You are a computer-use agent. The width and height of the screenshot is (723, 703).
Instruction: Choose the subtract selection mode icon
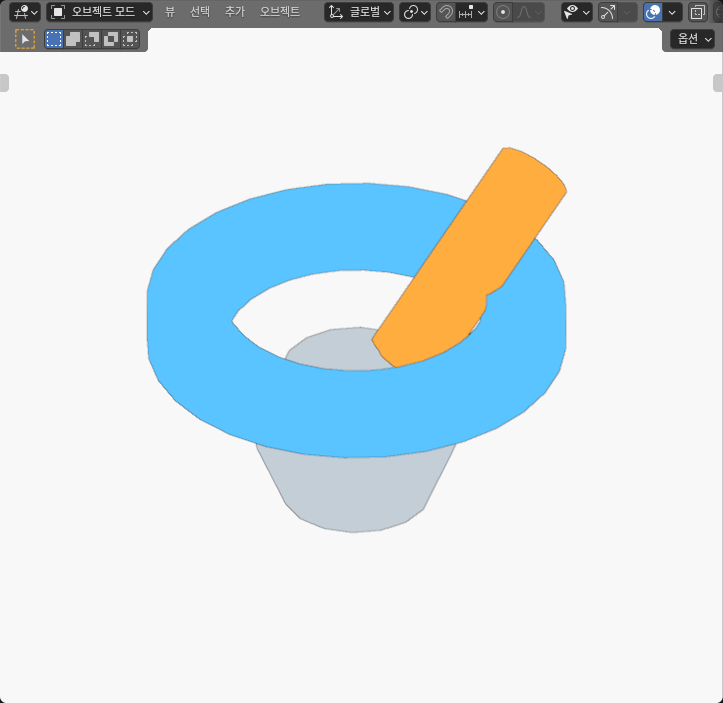[x=92, y=39]
